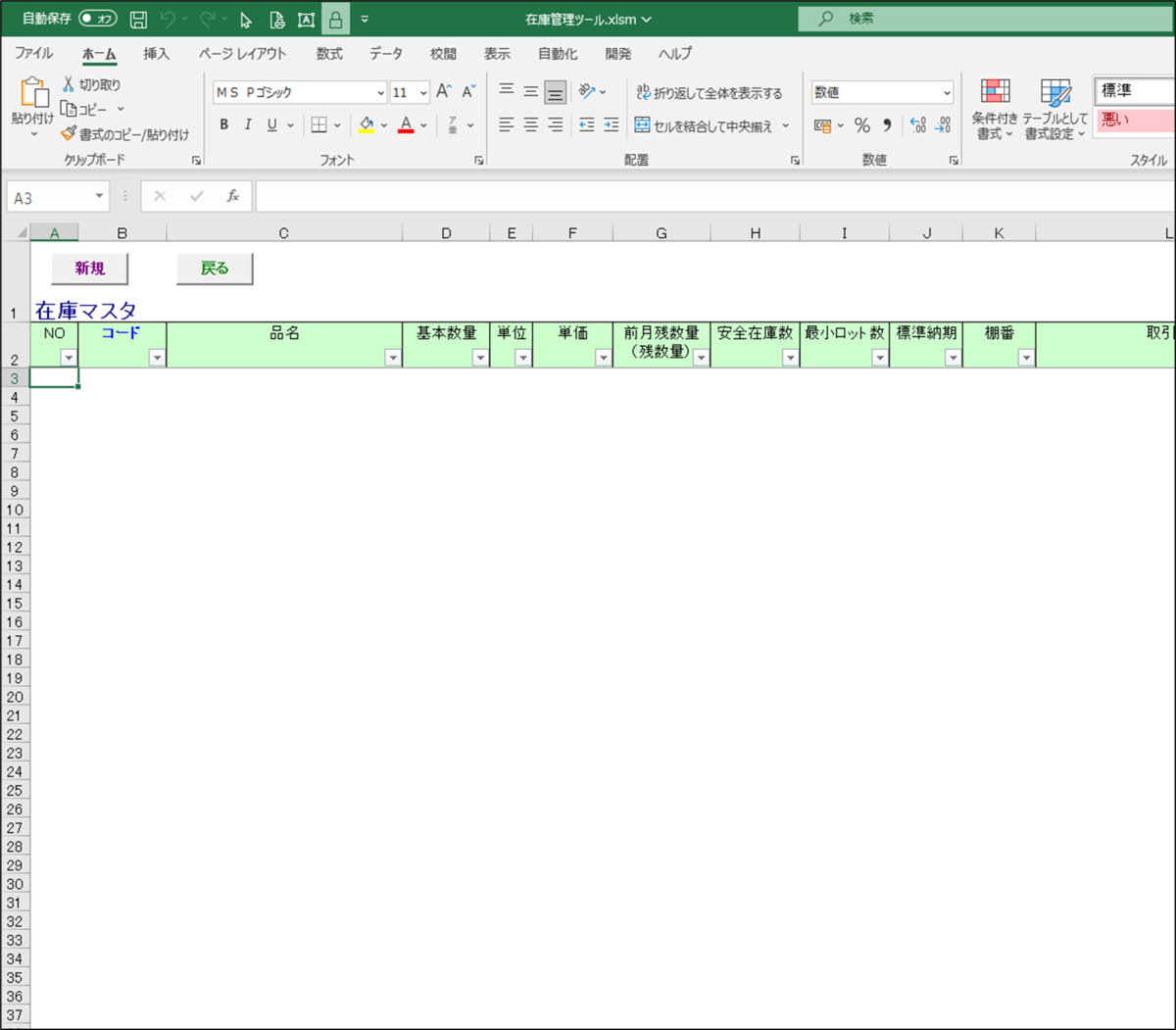Open Format as Table (テーブルとして書式設定)
This screenshot has height=1030, width=1176.
(x=1054, y=109)
